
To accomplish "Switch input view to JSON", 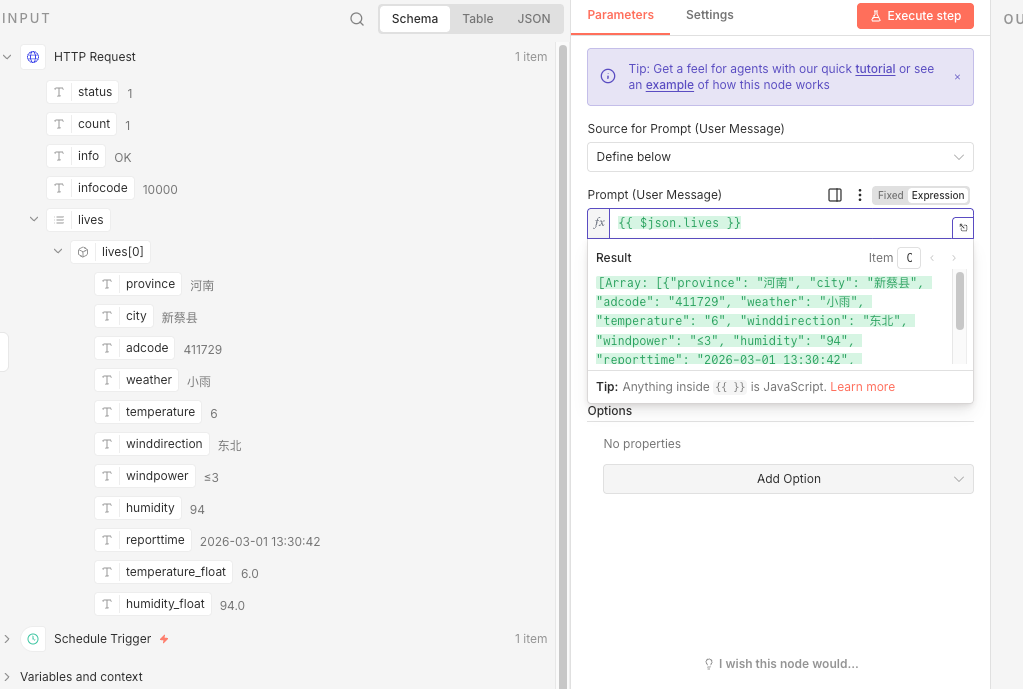I will click(534, 19).
